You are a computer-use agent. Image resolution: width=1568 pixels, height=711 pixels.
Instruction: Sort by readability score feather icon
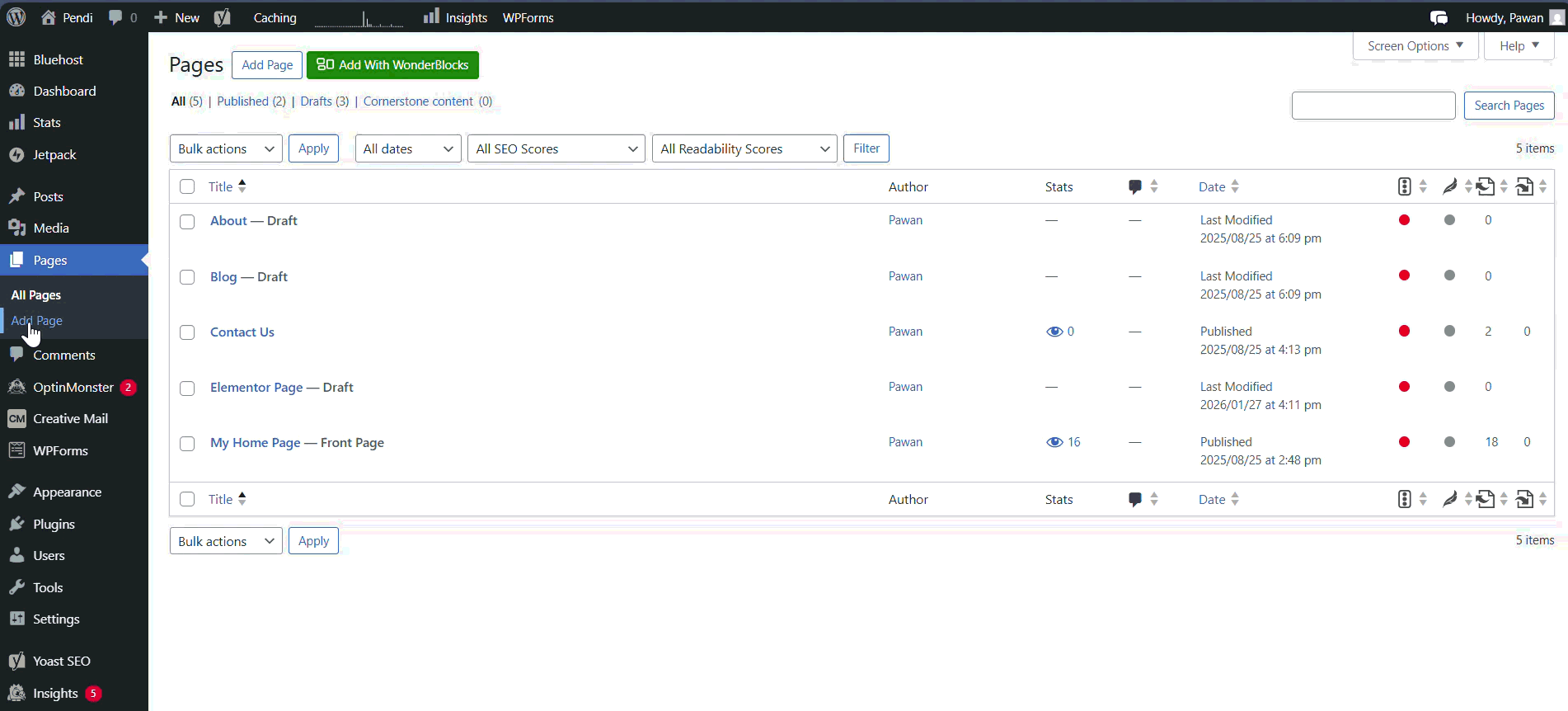1449,186
